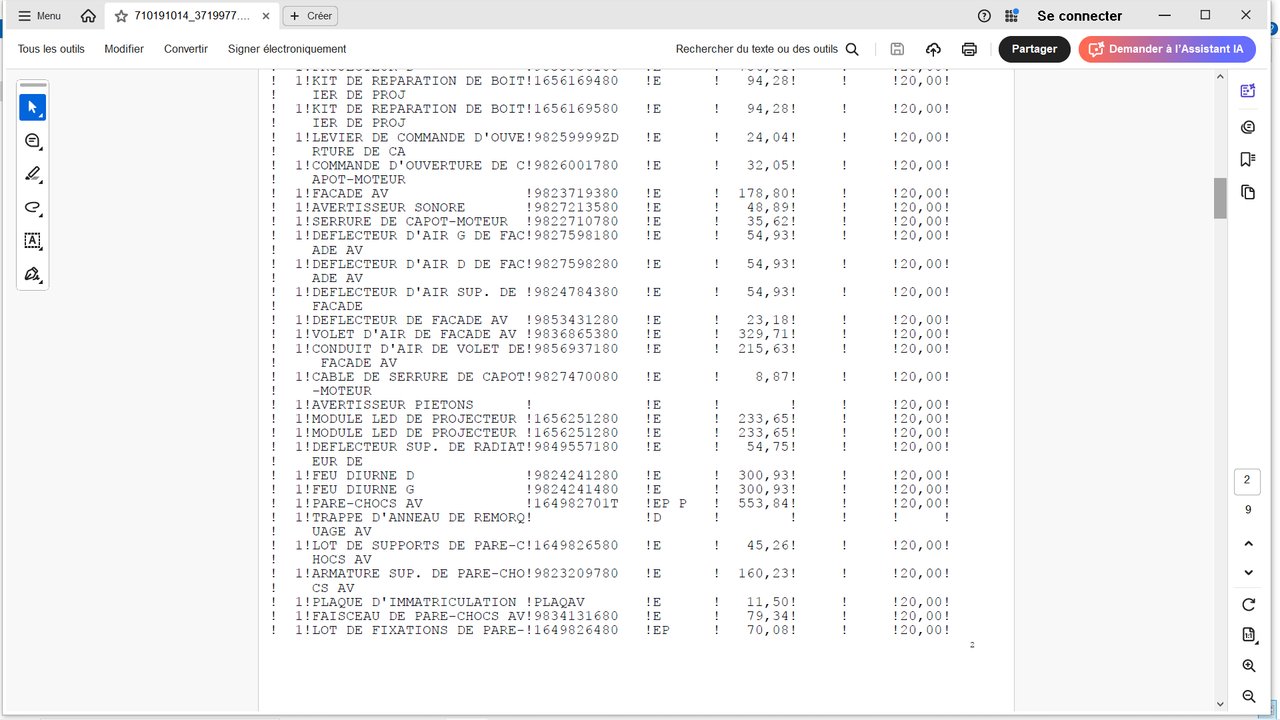Viewport: 1280px width, 720px height.
Task: Click the price 215,63
Action: coord(763,349)
